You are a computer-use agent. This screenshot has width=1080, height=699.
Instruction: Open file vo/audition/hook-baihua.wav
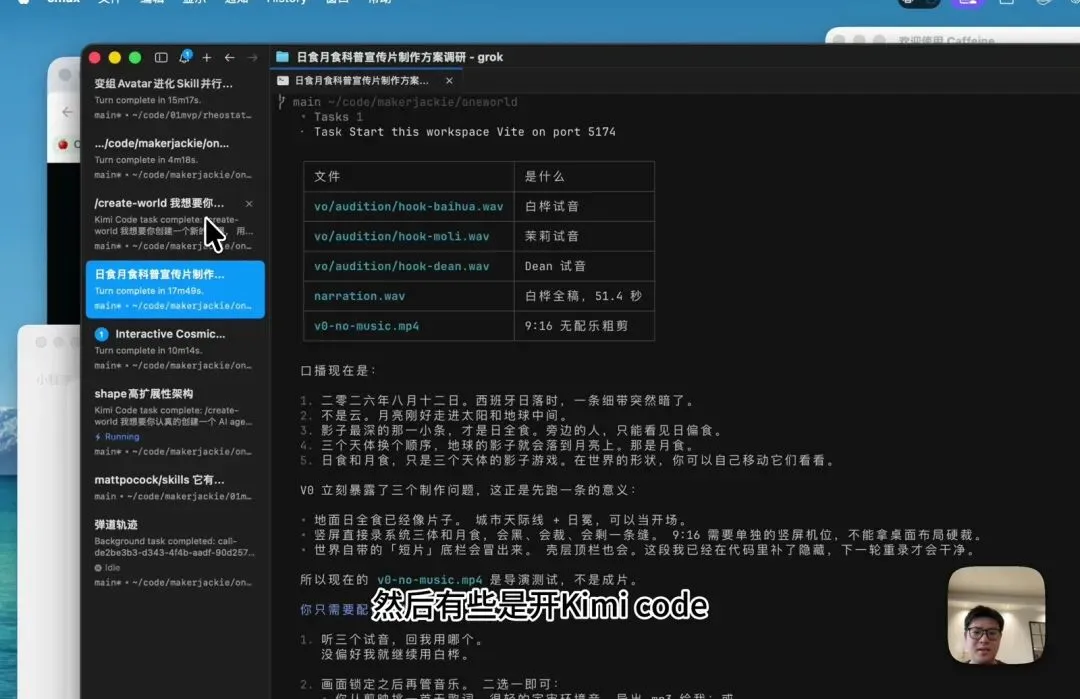408,207
